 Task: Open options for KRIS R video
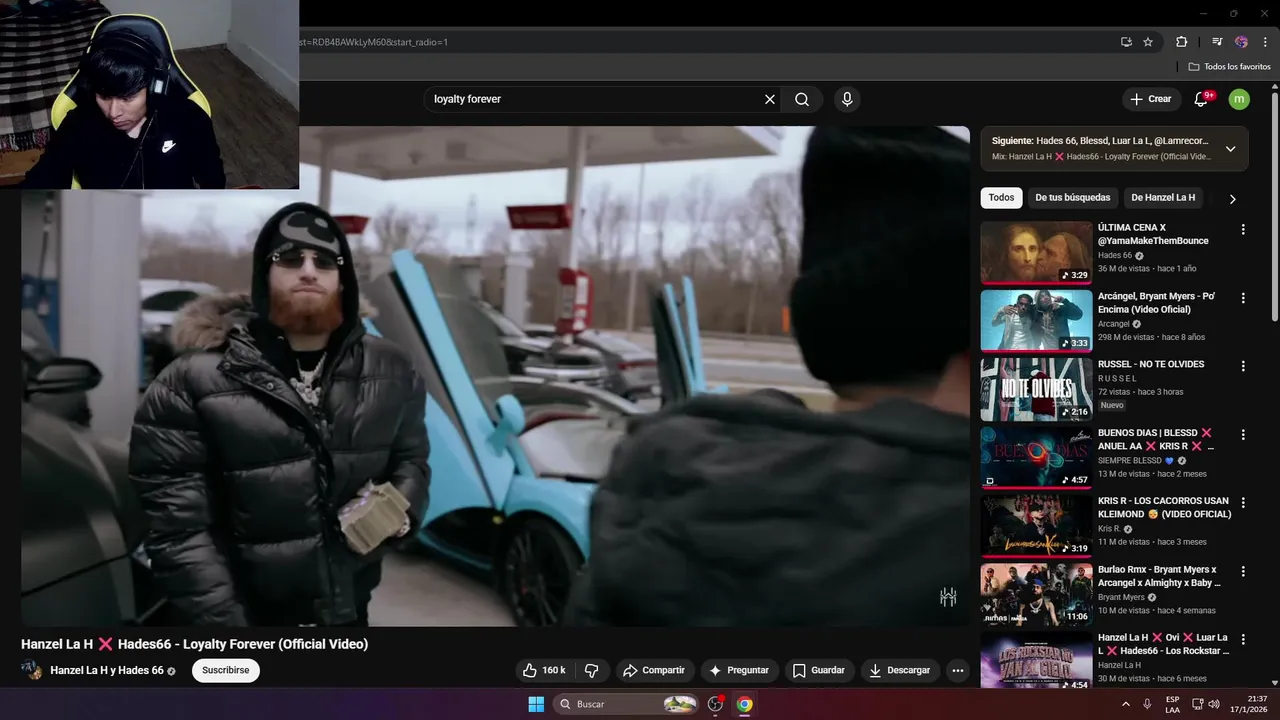(x=1243, y=503)
